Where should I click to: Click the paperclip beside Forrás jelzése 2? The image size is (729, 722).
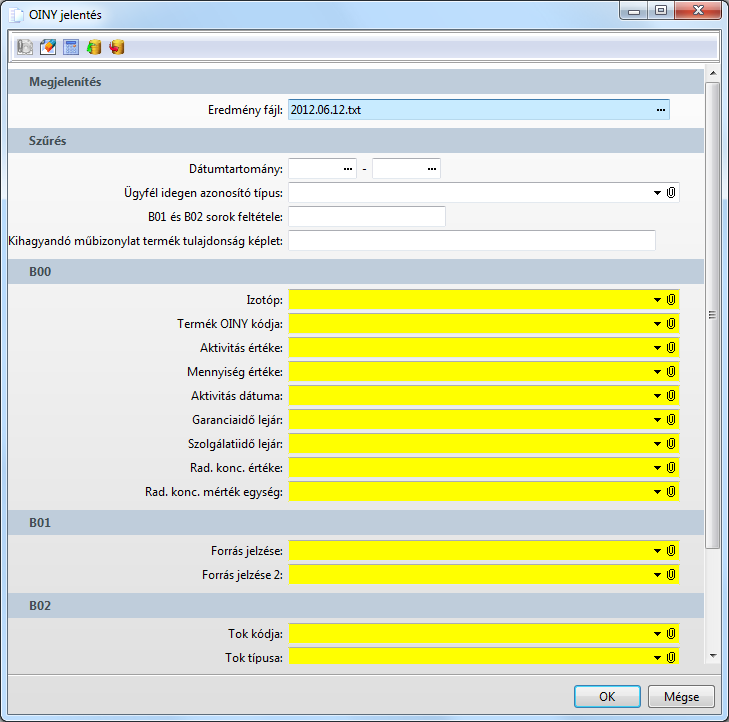click(x=671, y=575)
